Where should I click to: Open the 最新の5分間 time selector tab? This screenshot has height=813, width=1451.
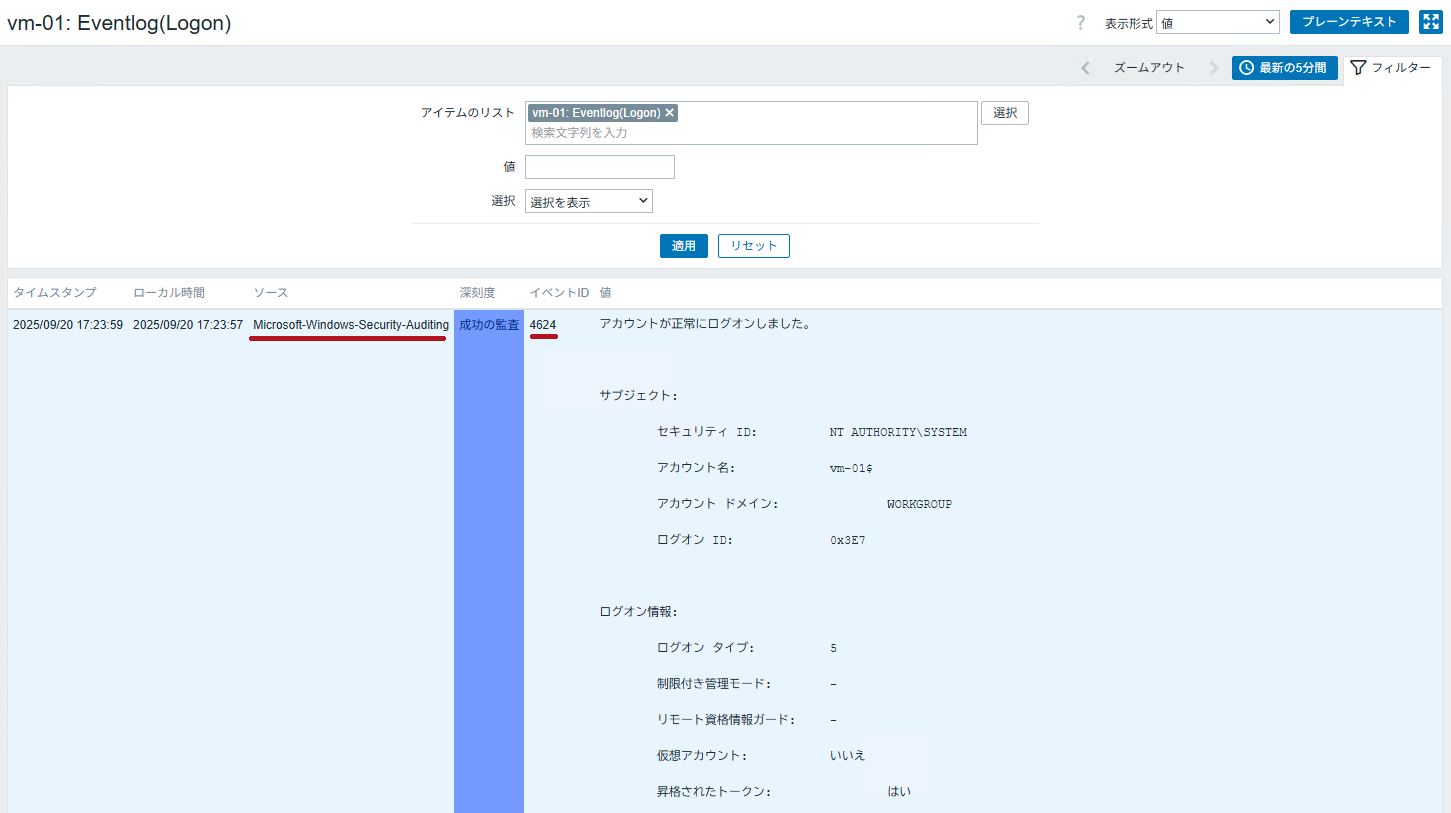1284,68
